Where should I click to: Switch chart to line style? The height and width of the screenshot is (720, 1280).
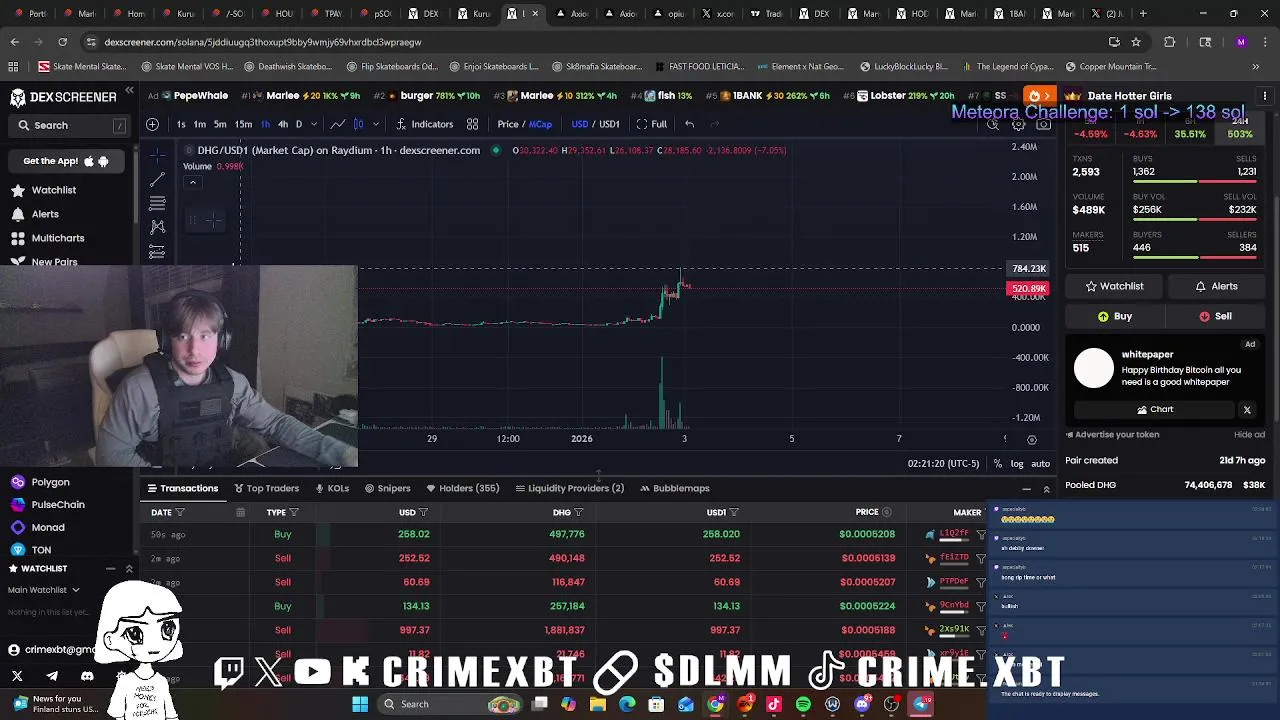click(x=338, y=124)
